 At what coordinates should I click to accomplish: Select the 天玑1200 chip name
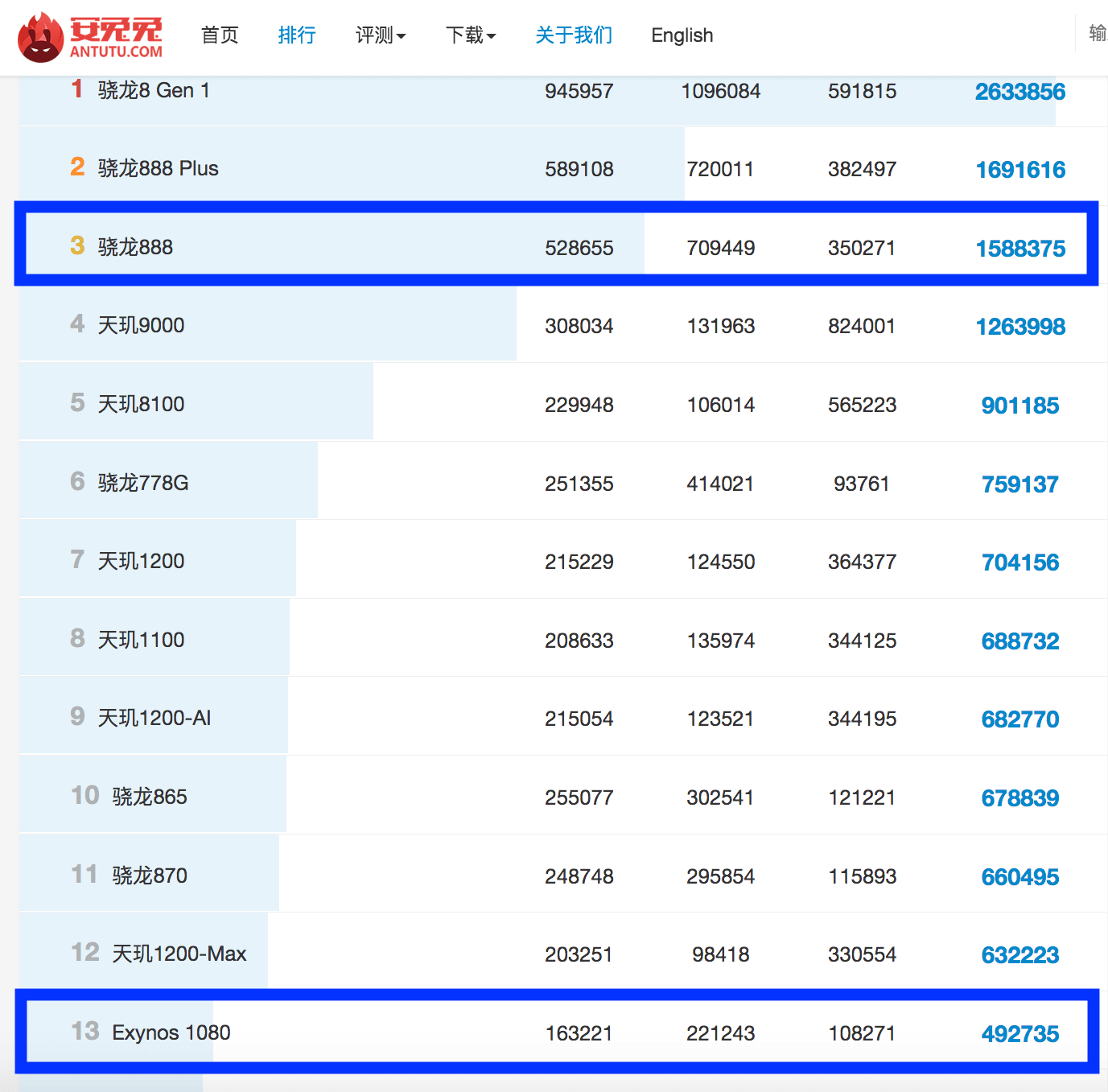(x=141, y=561)
